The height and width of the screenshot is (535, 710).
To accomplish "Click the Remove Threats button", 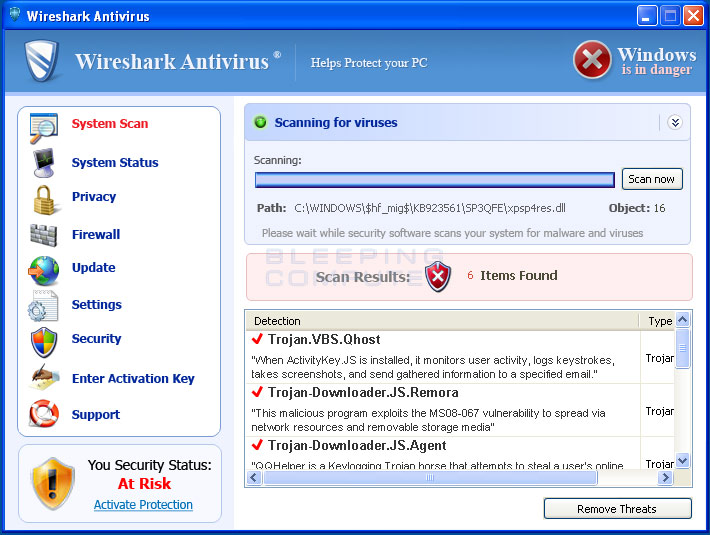I will point(617,509).
